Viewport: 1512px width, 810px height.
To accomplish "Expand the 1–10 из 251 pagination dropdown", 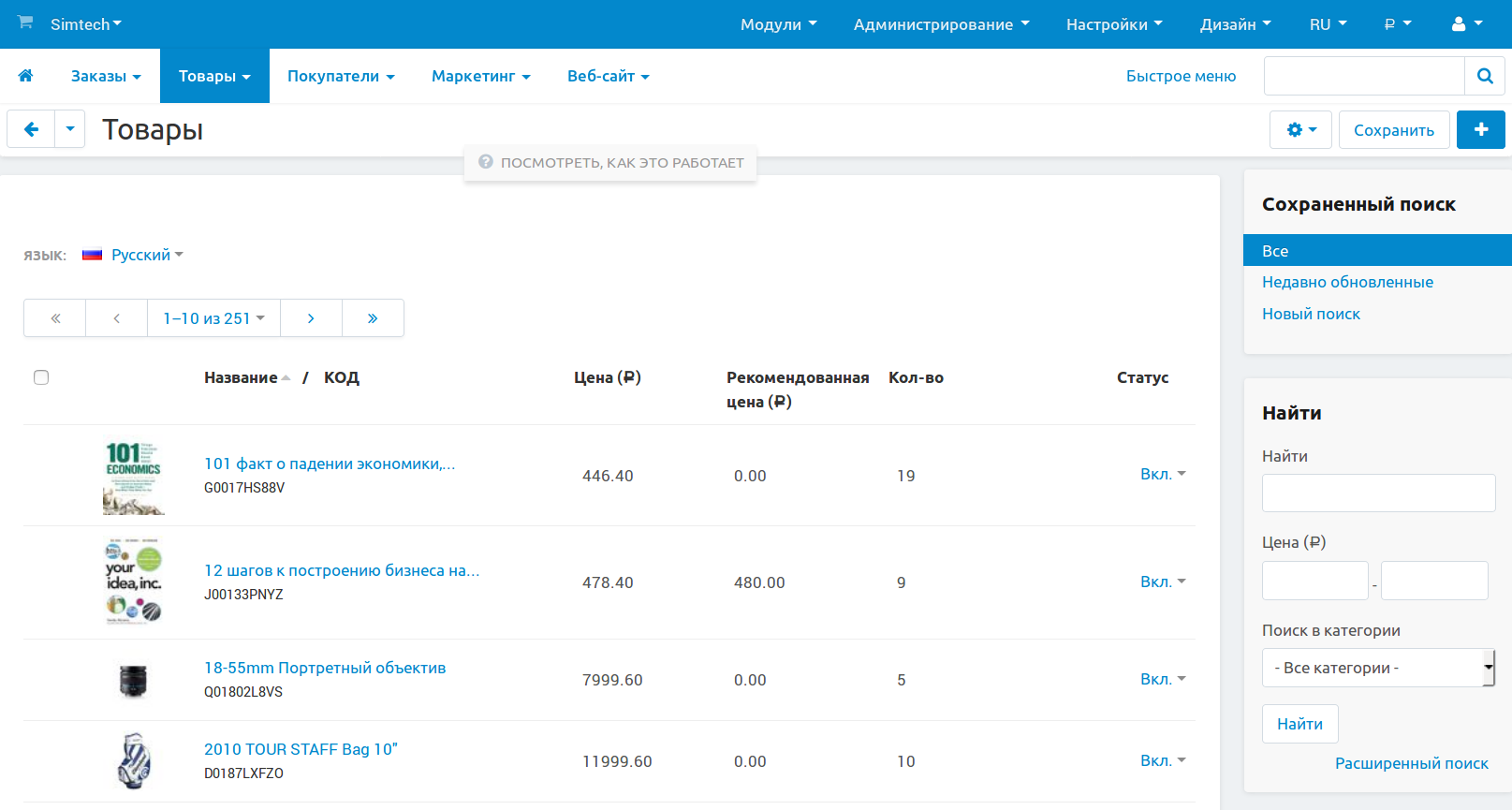I will (x=213, y=318).
